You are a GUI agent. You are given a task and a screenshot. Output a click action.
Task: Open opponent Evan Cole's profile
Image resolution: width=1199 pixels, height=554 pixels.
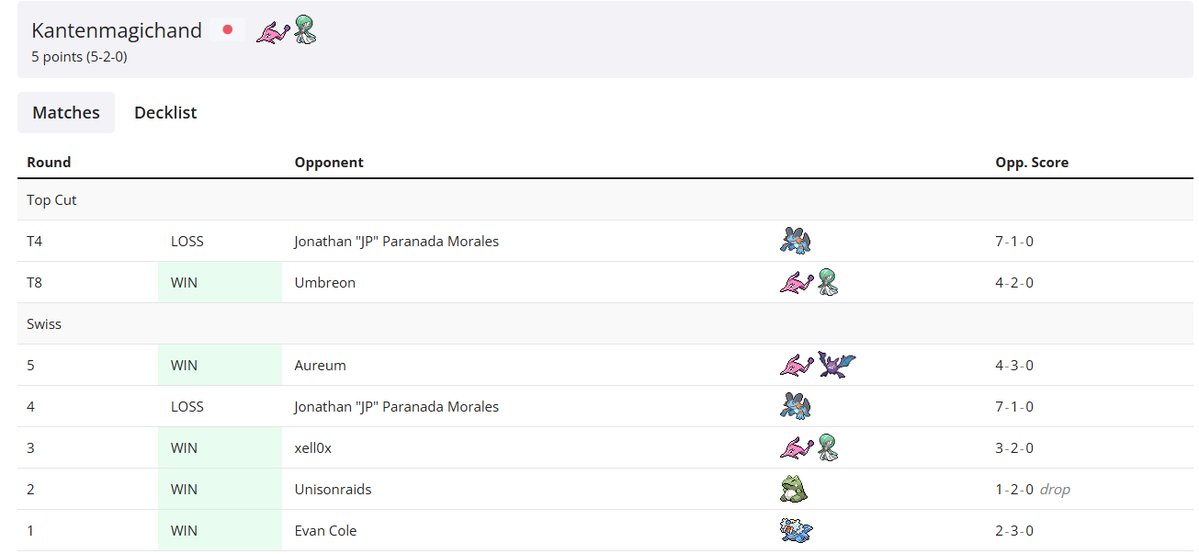coord(326,530)
